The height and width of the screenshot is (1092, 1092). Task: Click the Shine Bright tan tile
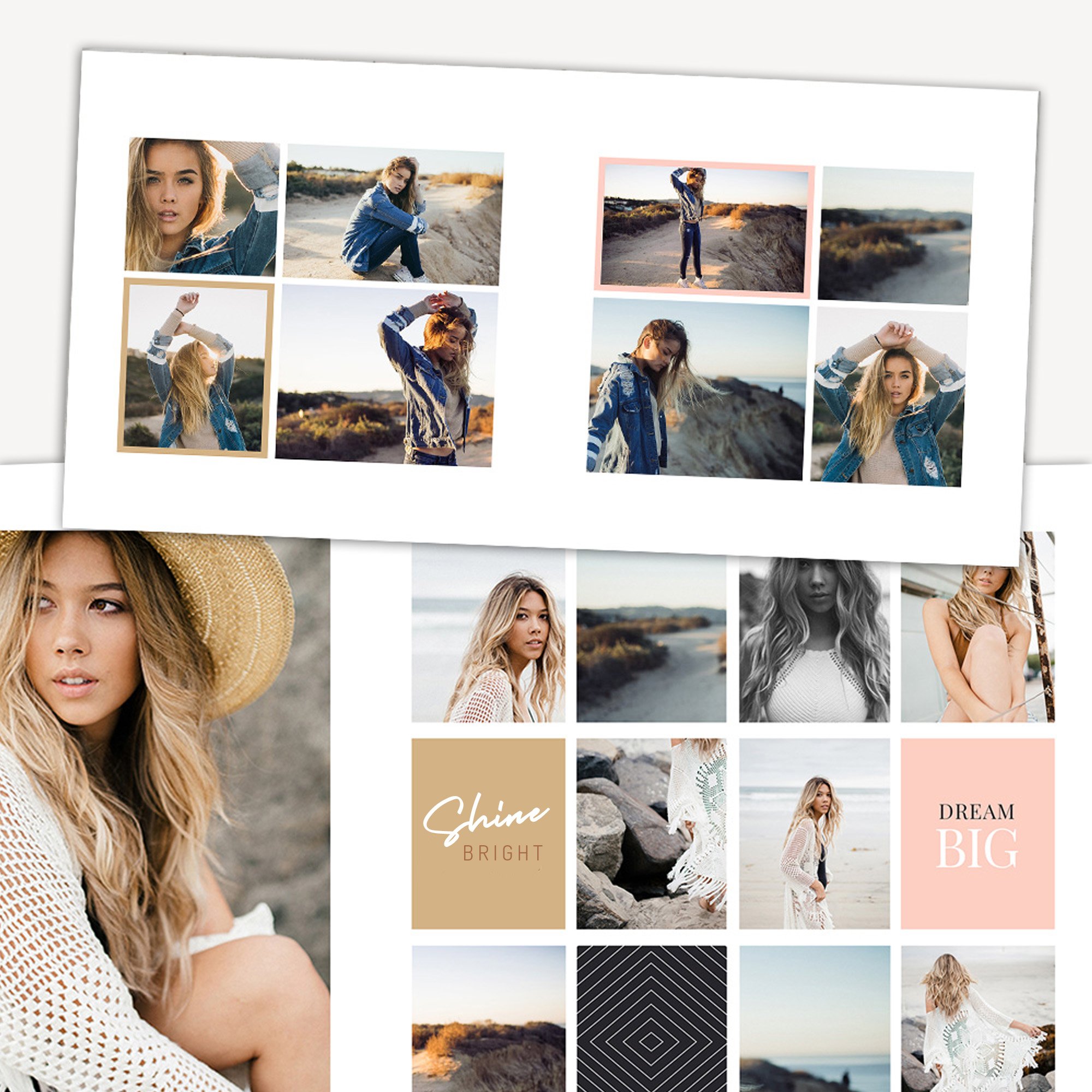tap(488, 834)
